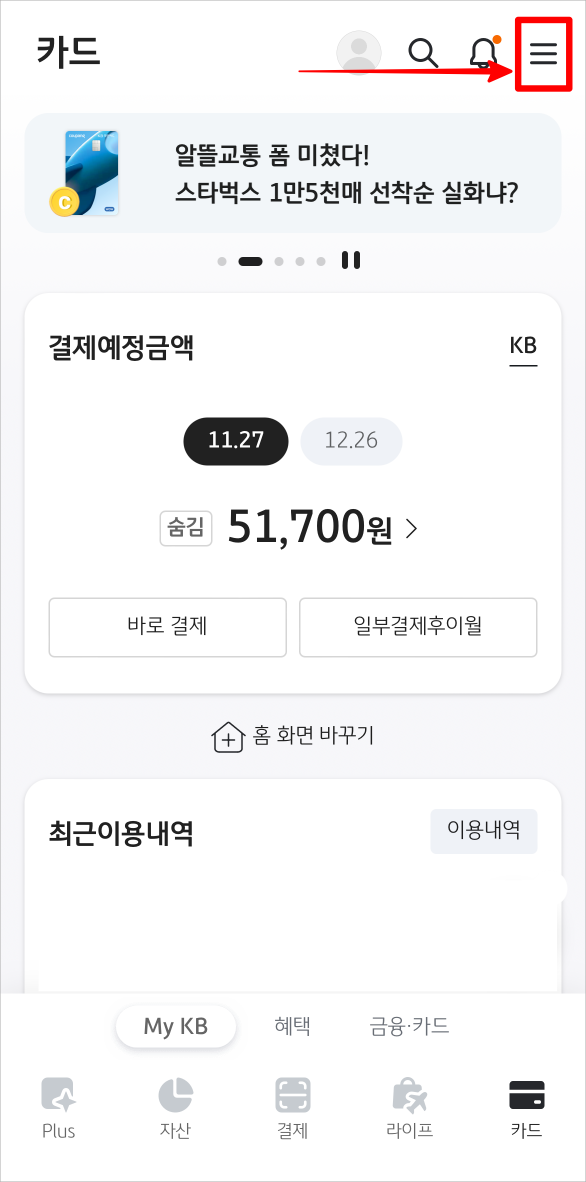Open the search icon
Image resolution: width=586 pixels, height=1182 pixels.
coord(423,54)
